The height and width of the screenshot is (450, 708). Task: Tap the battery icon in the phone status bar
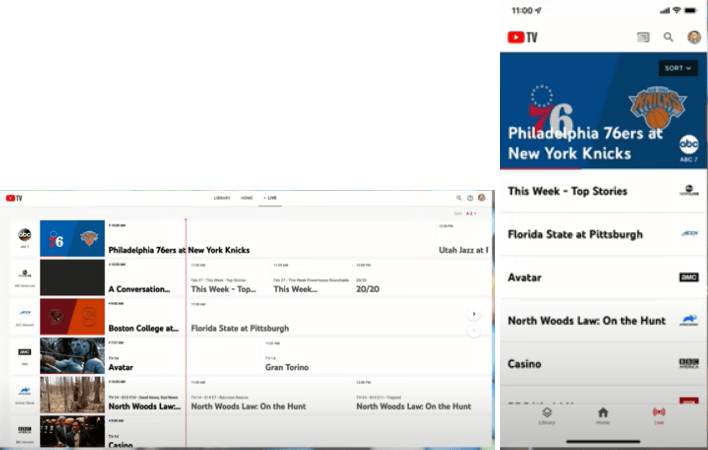tap(691, 10)
